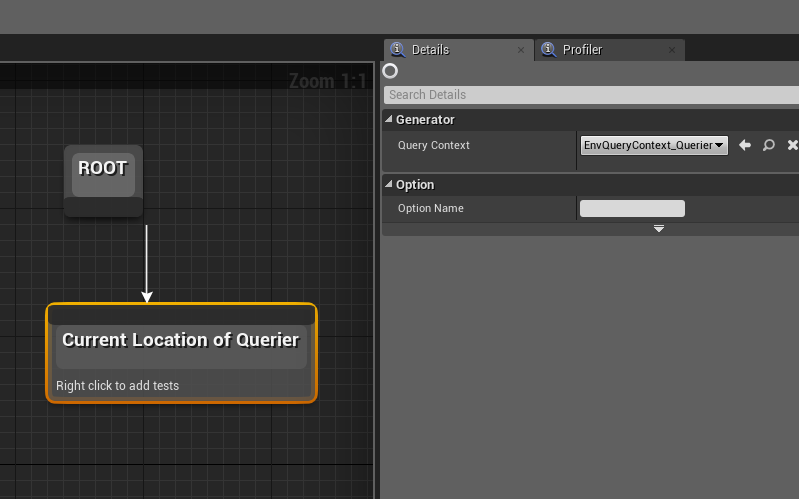Click the Option Name label
The image size is (799, 499).
[x=431, y=208]
